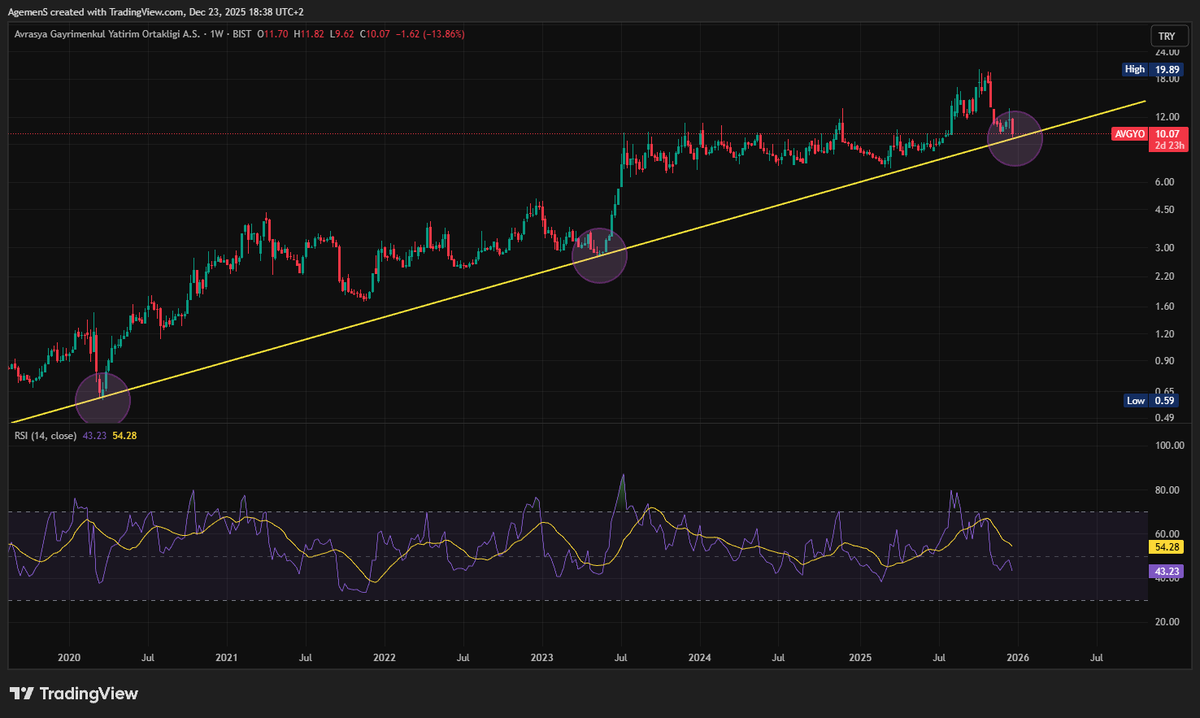Click the 1.20 level on the price scale
The height and width of the screenshot is (718, 1200).
(x=1165, y=334)
